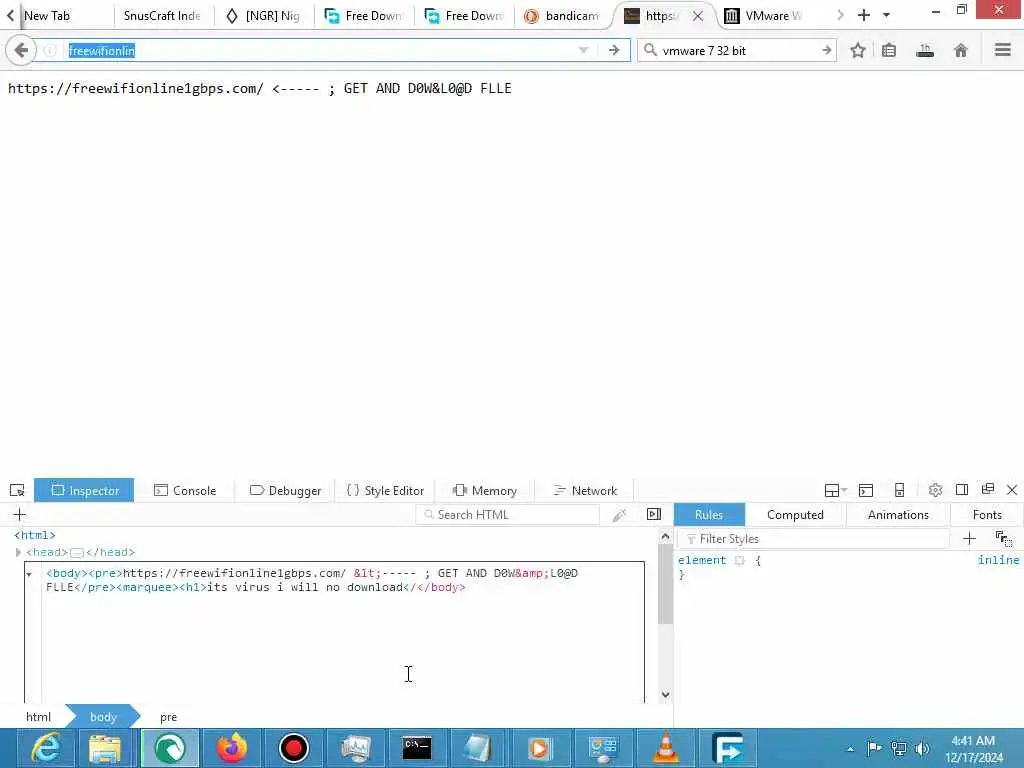Show devtools in separate window
The height and width of the screenshot is (768, 1024).
(987, 489)
